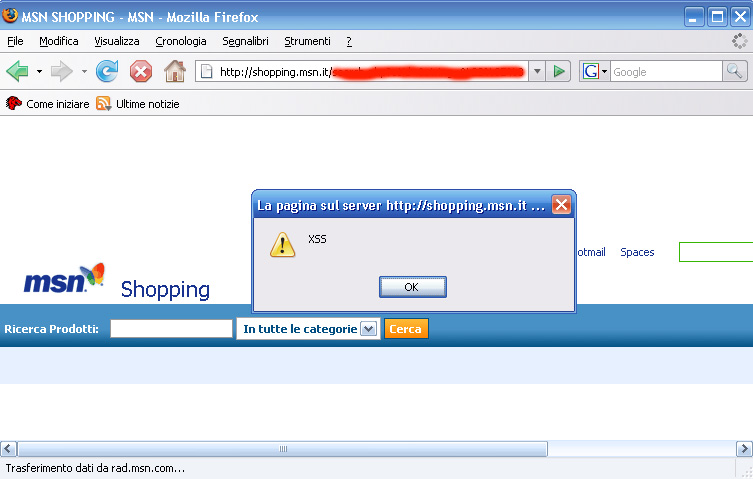Screen dimensions: 753x479
Task: Open the Visualizza menu
Action: [117, 41]
